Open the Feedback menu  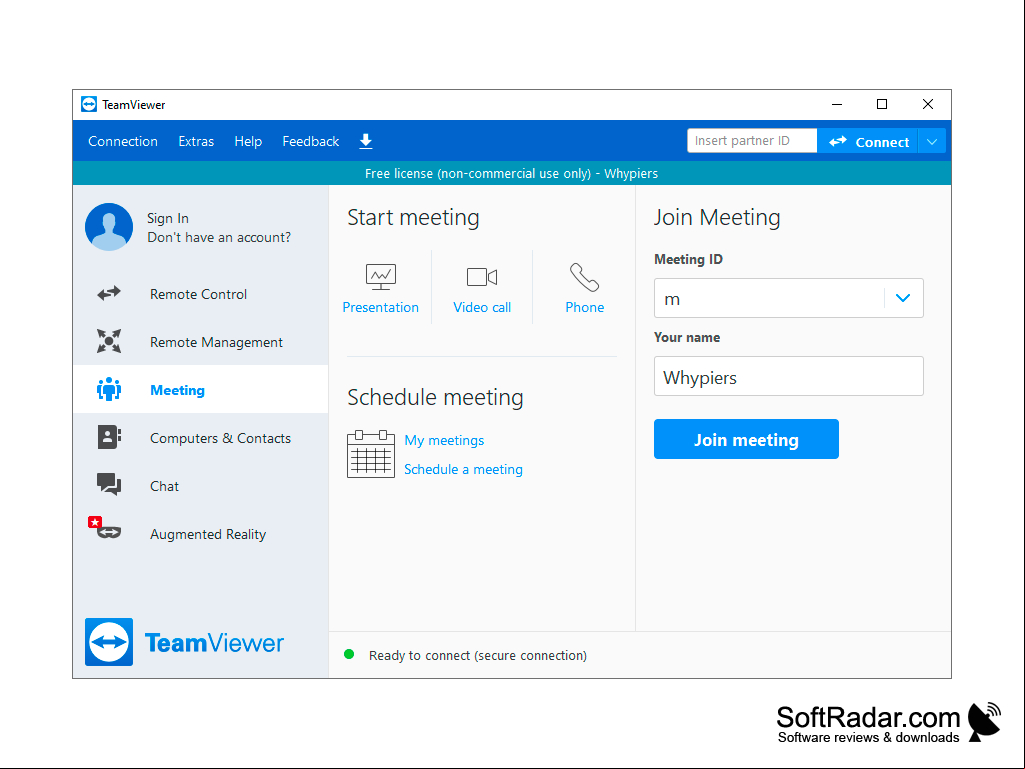point(311,141)
